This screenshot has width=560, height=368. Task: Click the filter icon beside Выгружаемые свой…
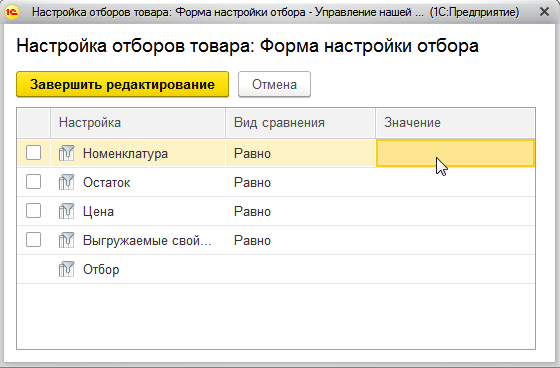click(x=66, y=240)
